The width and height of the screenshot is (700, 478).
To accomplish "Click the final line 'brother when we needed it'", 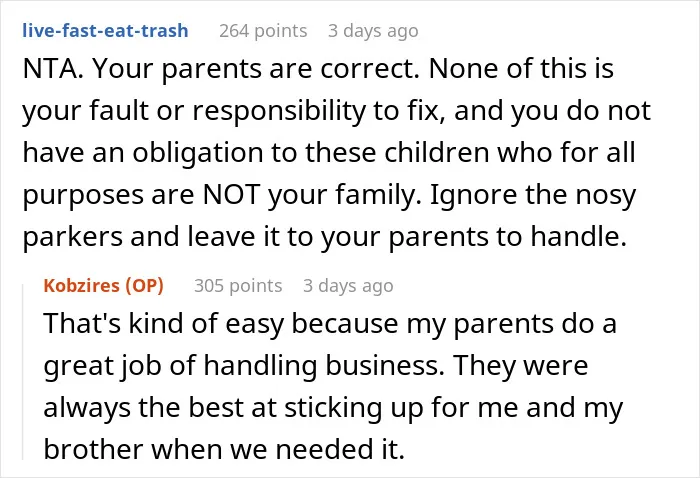I will 224,449.
